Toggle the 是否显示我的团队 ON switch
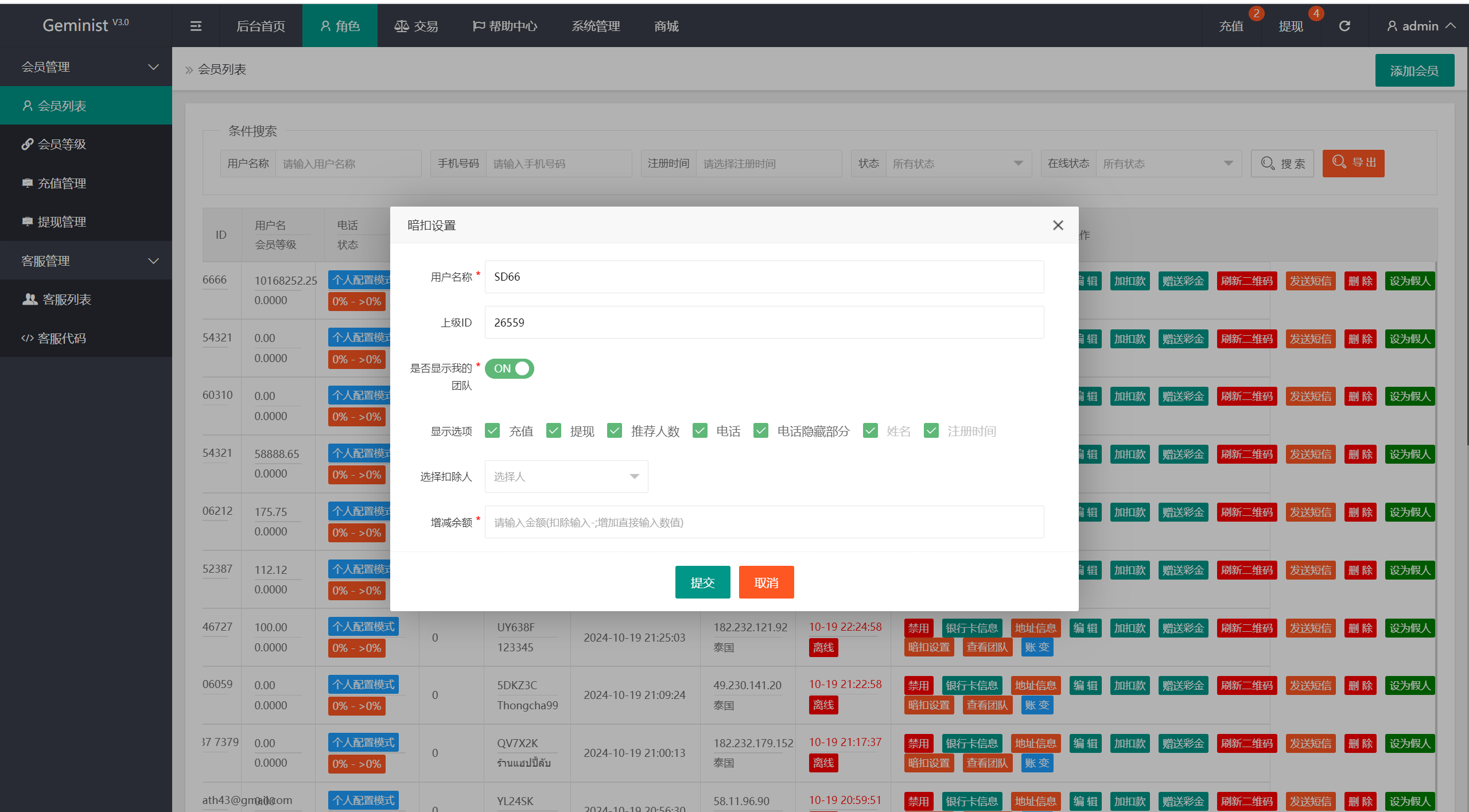Image resolution: width=1469 pixels, height=812 pixels. pos(510,368)
